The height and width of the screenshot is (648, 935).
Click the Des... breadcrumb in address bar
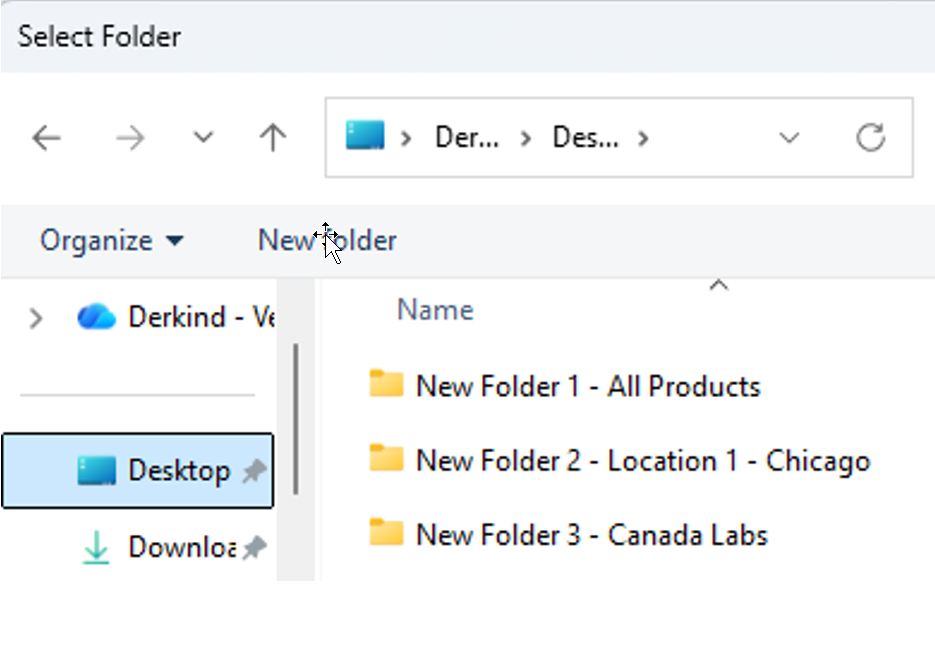click(x=586, y=138)
